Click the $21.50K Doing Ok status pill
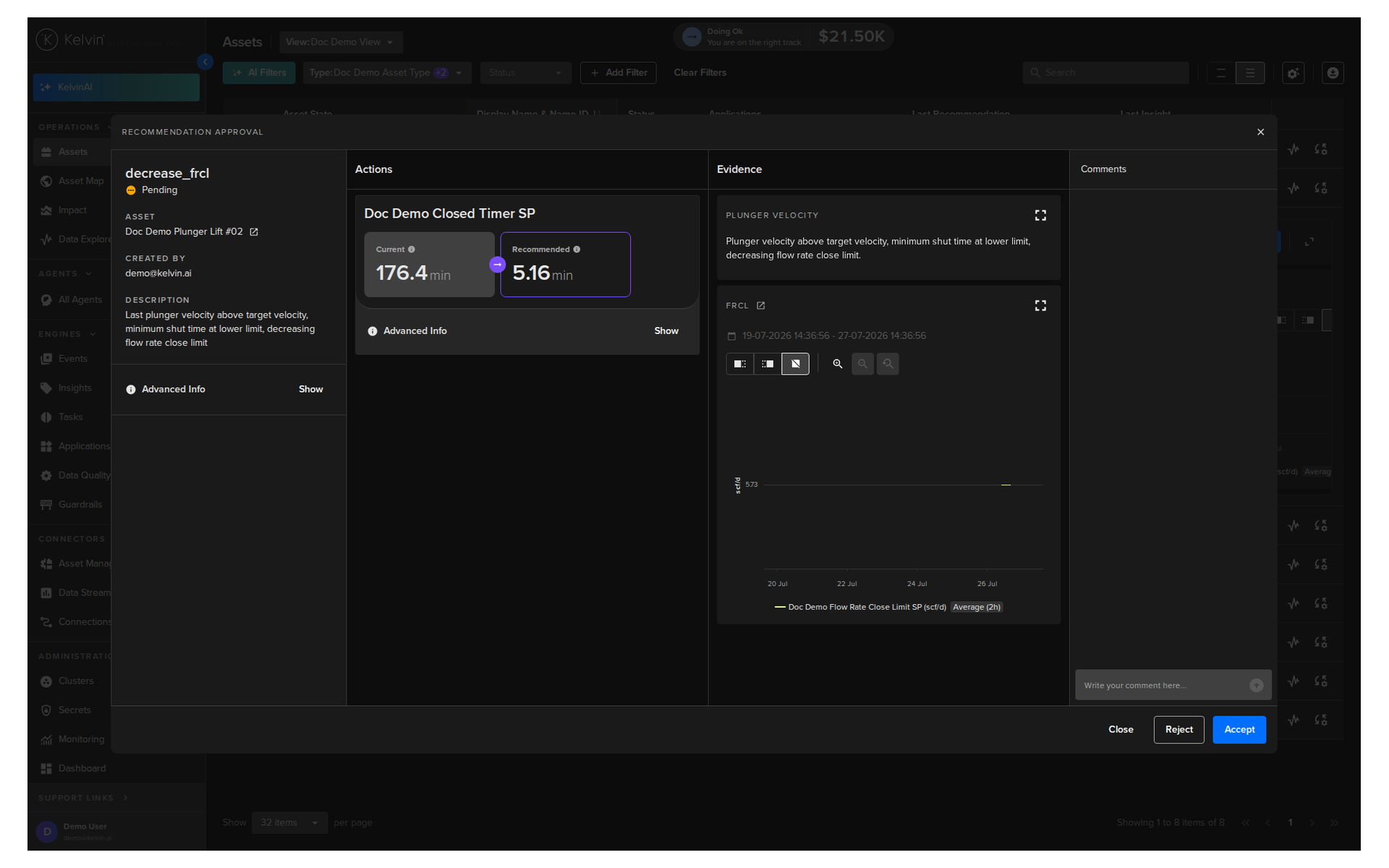 pyautogui.click(x=783, y=37)
